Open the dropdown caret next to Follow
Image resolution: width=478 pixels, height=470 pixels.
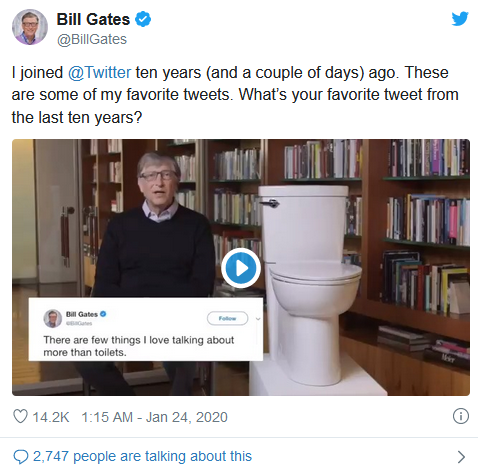pos(258,319)
